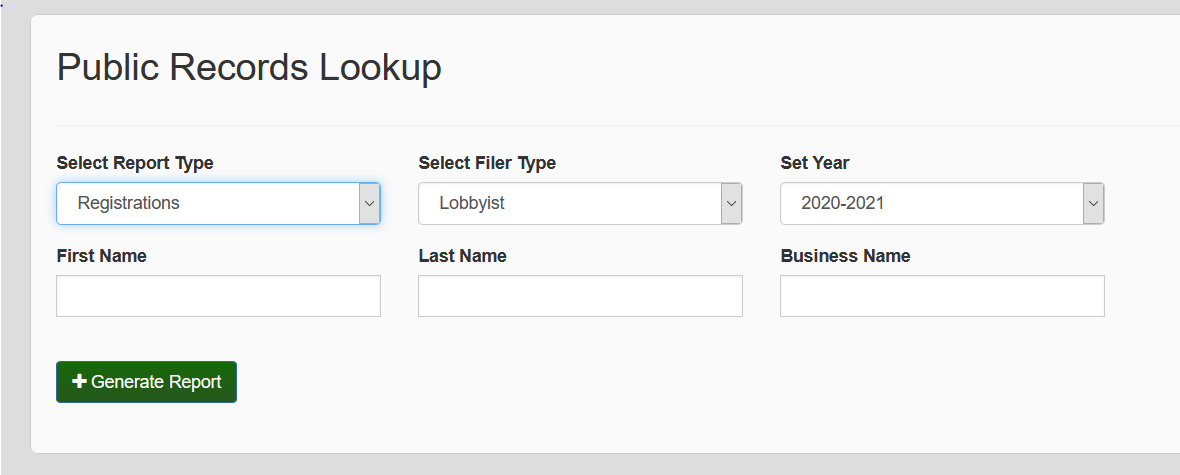
Task: Click the Set Year label
Action: (815, 163)
